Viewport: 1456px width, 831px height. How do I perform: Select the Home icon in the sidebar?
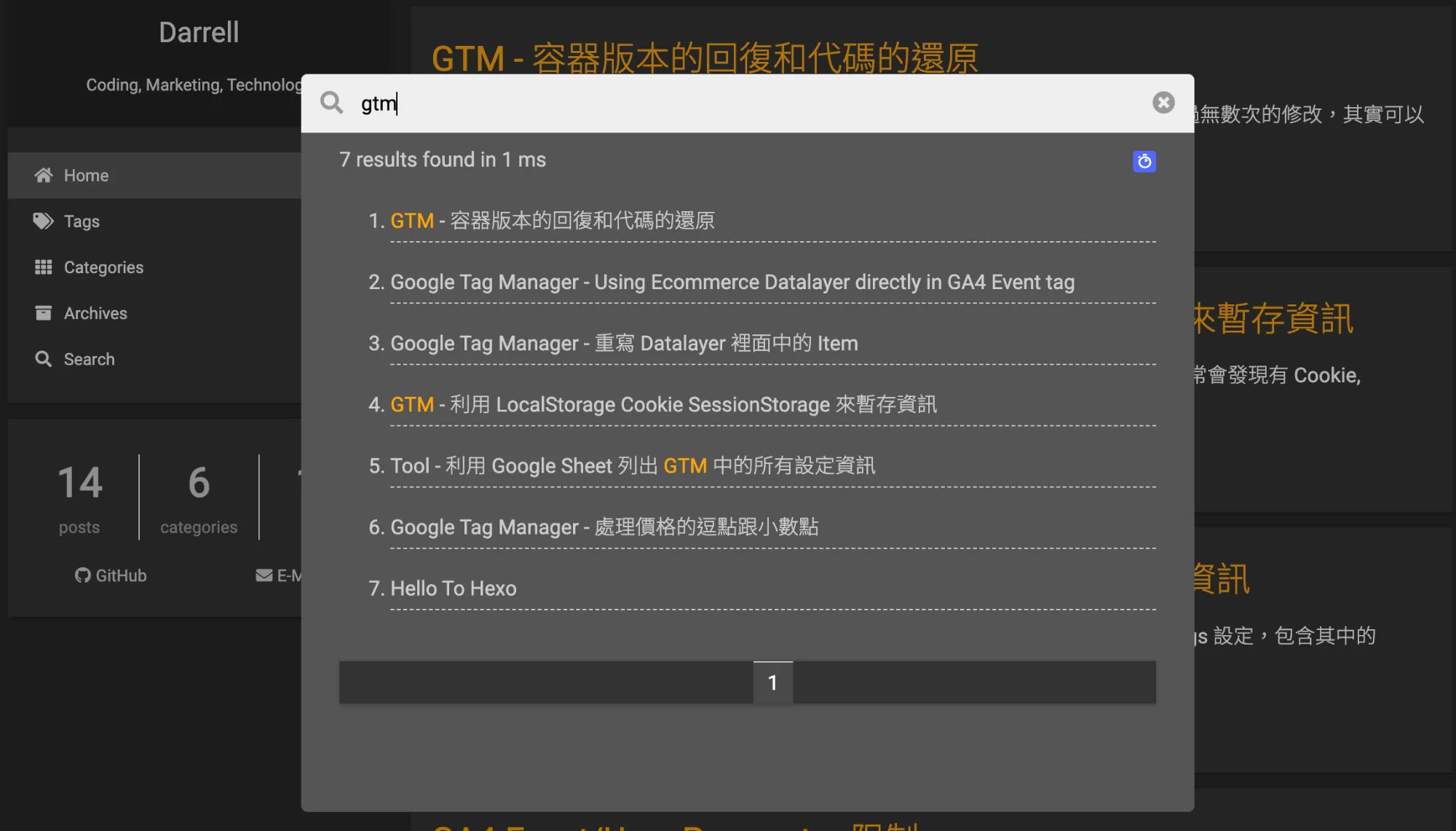pos(44,175)
